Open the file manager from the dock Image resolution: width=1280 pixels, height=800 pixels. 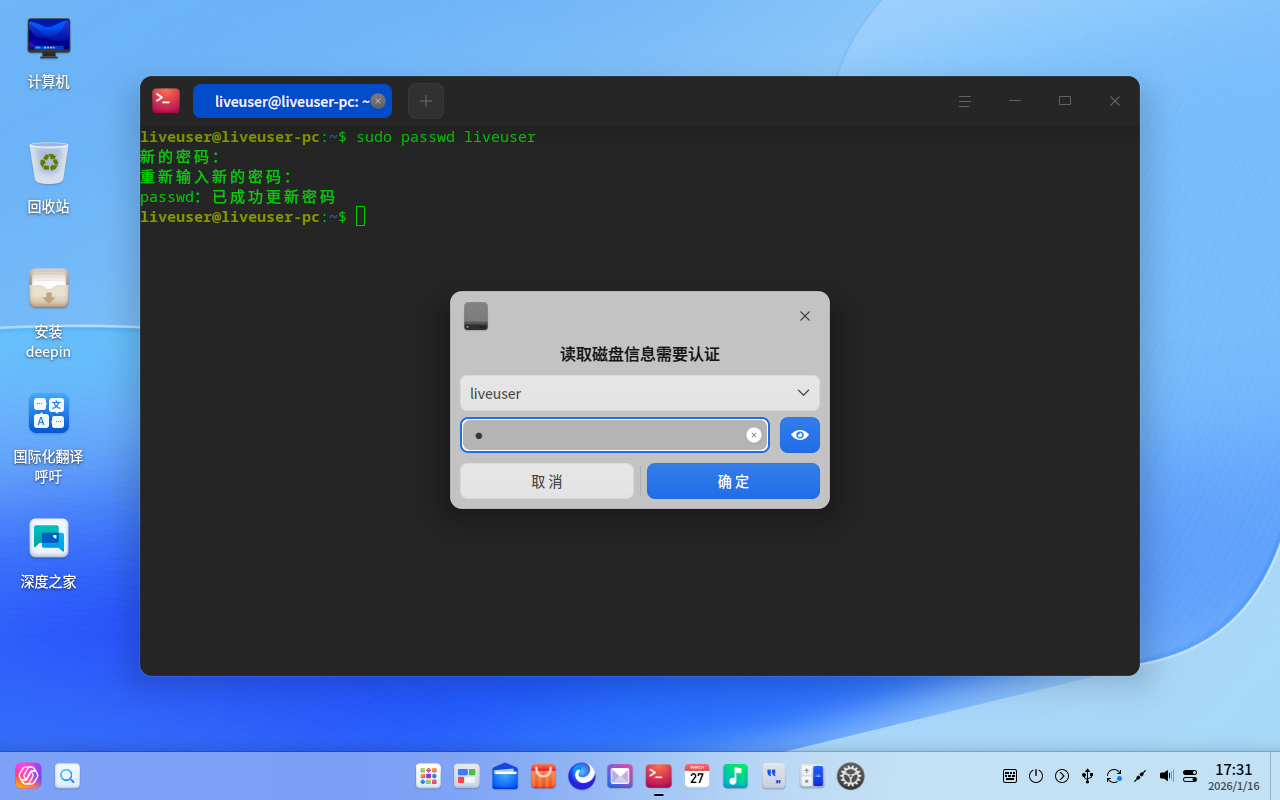tap(505, 776)
